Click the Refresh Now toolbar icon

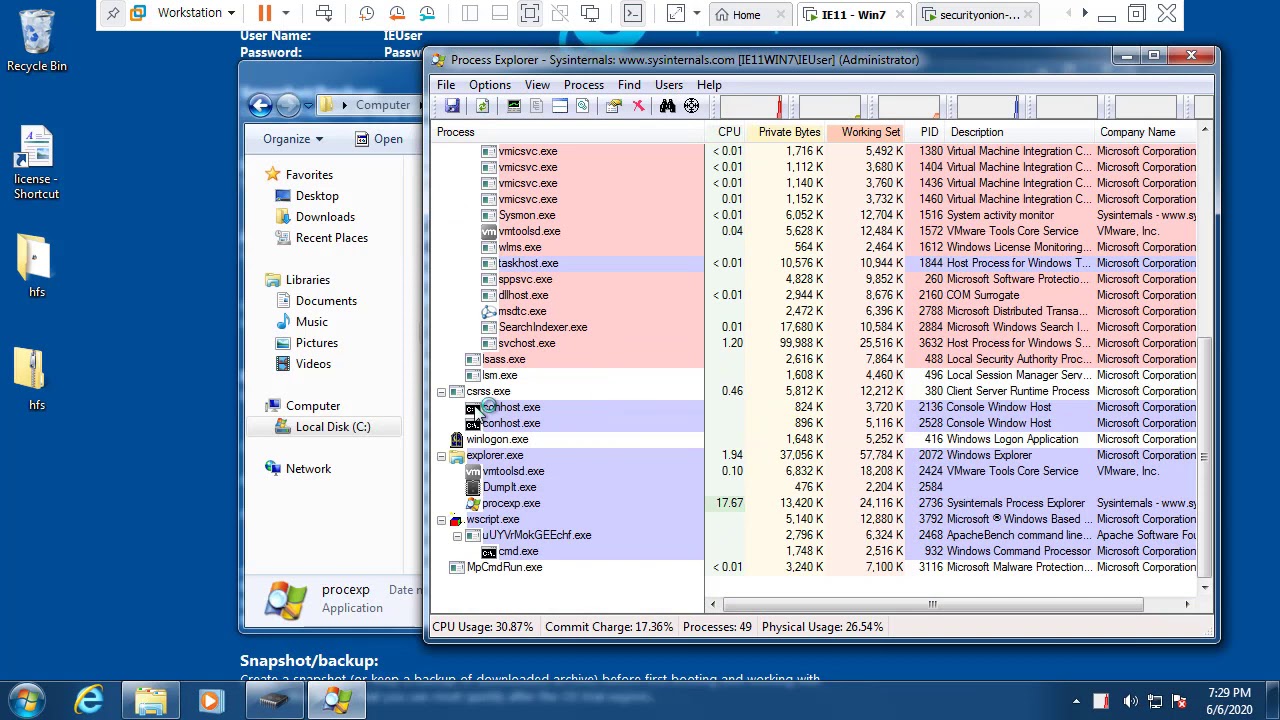[x=482, y=106]
